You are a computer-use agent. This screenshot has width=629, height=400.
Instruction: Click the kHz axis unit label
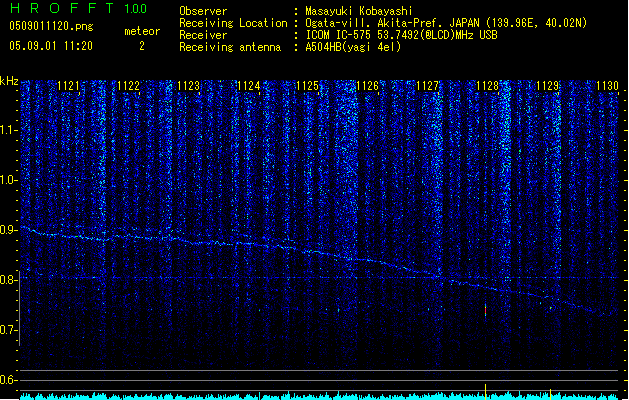(x=9, y=81)
